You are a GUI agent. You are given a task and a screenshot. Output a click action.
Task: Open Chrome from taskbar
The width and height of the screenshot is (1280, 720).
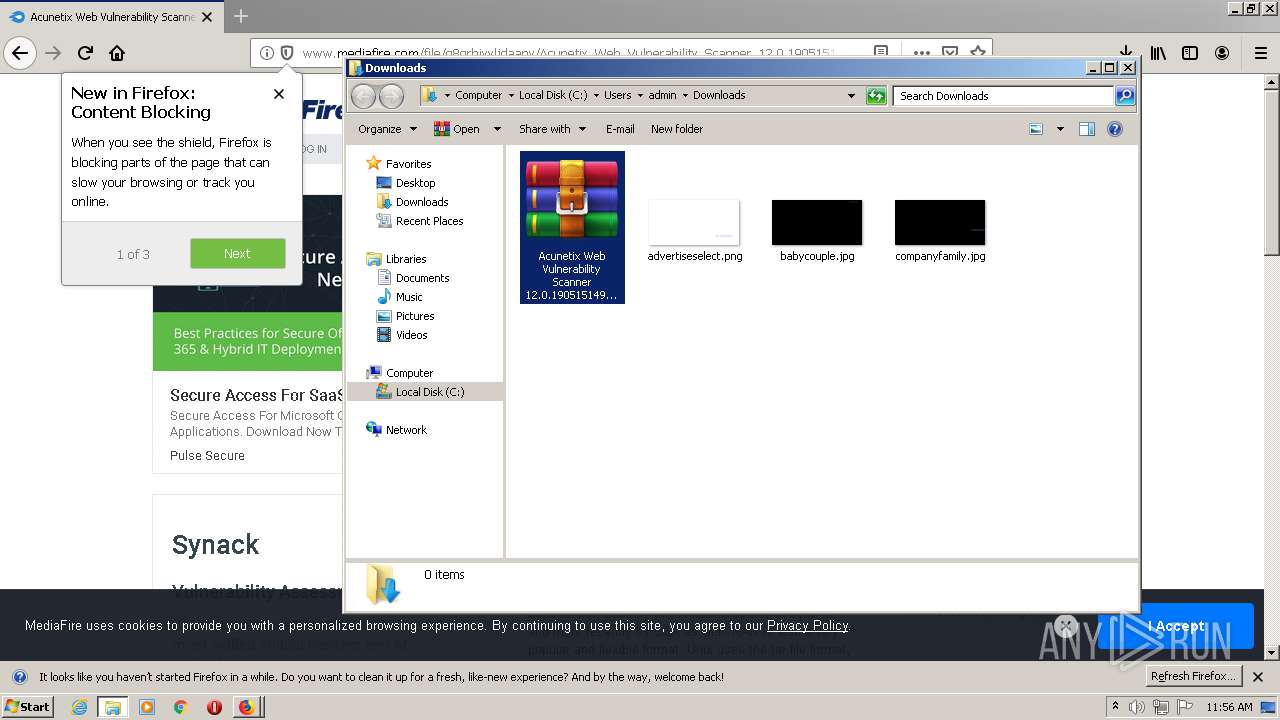[x=180, y=707]
